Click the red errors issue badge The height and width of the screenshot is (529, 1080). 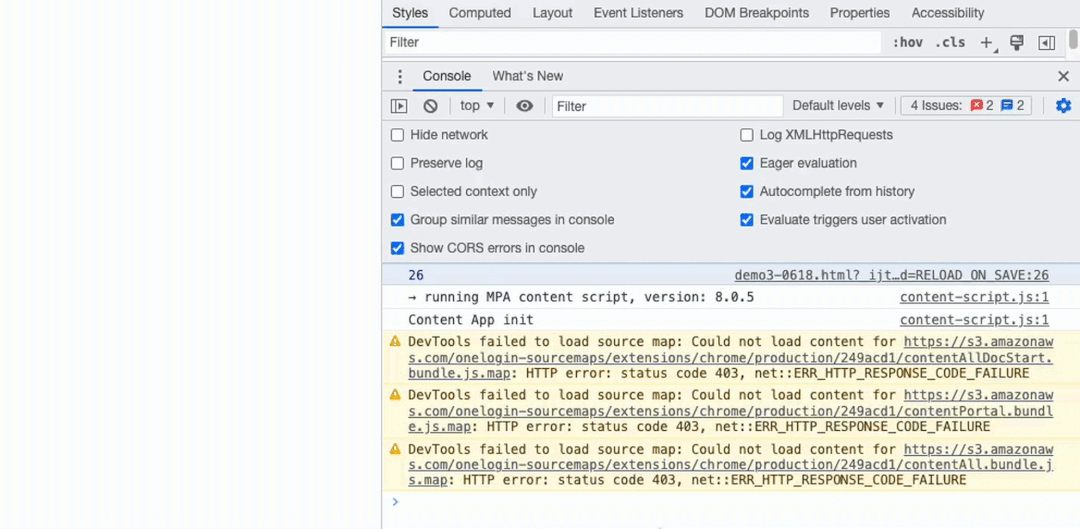[x=982, y=105]
